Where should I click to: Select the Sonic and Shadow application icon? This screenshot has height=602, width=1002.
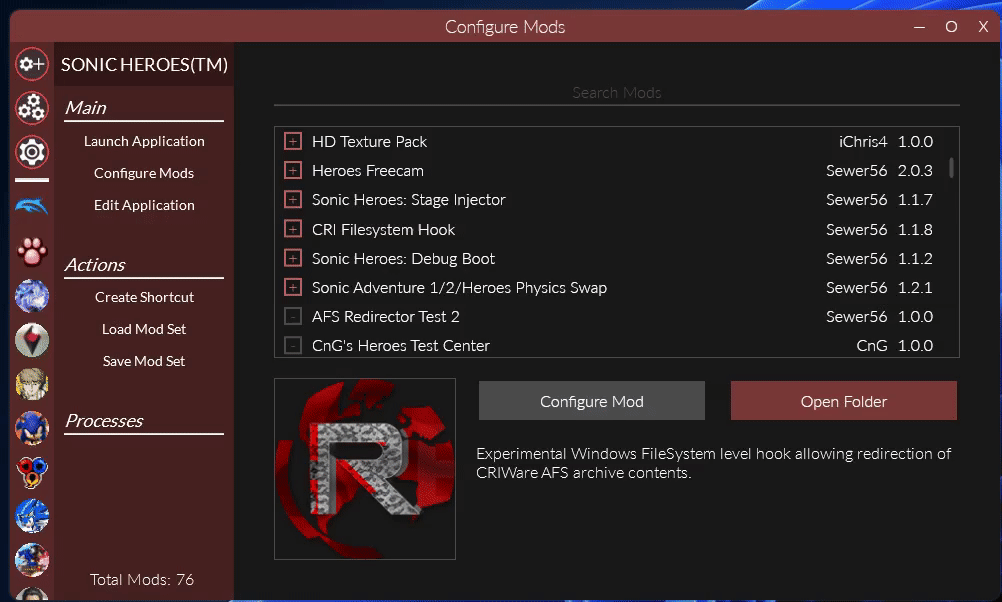pos(32,560)
